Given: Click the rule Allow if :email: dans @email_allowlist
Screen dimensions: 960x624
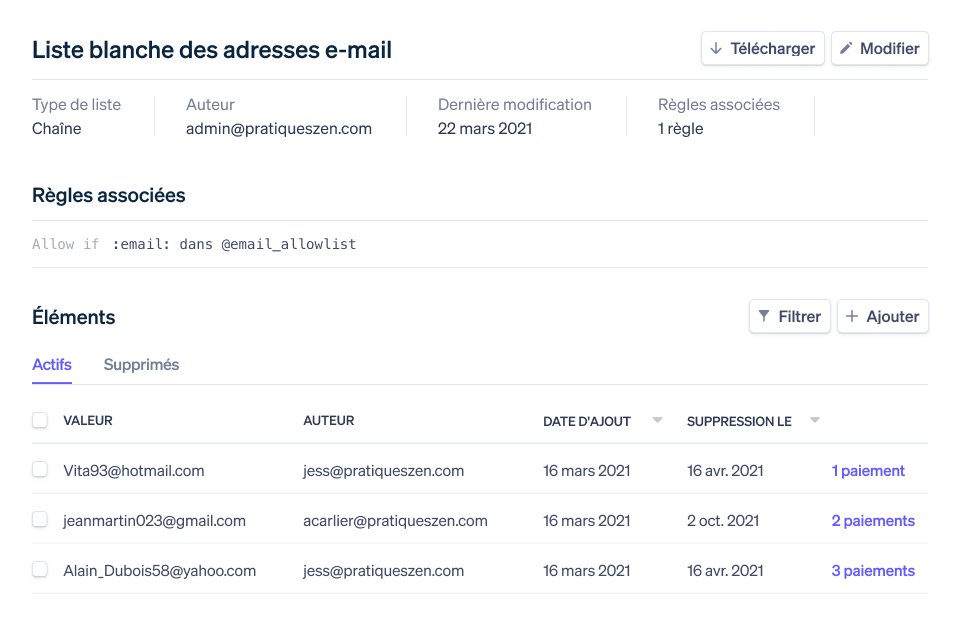Looking at the screenshot, I should coord(194,244).
